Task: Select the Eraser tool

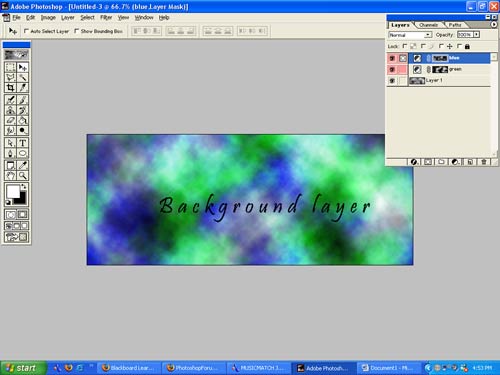Action: [x=10, y=120]
